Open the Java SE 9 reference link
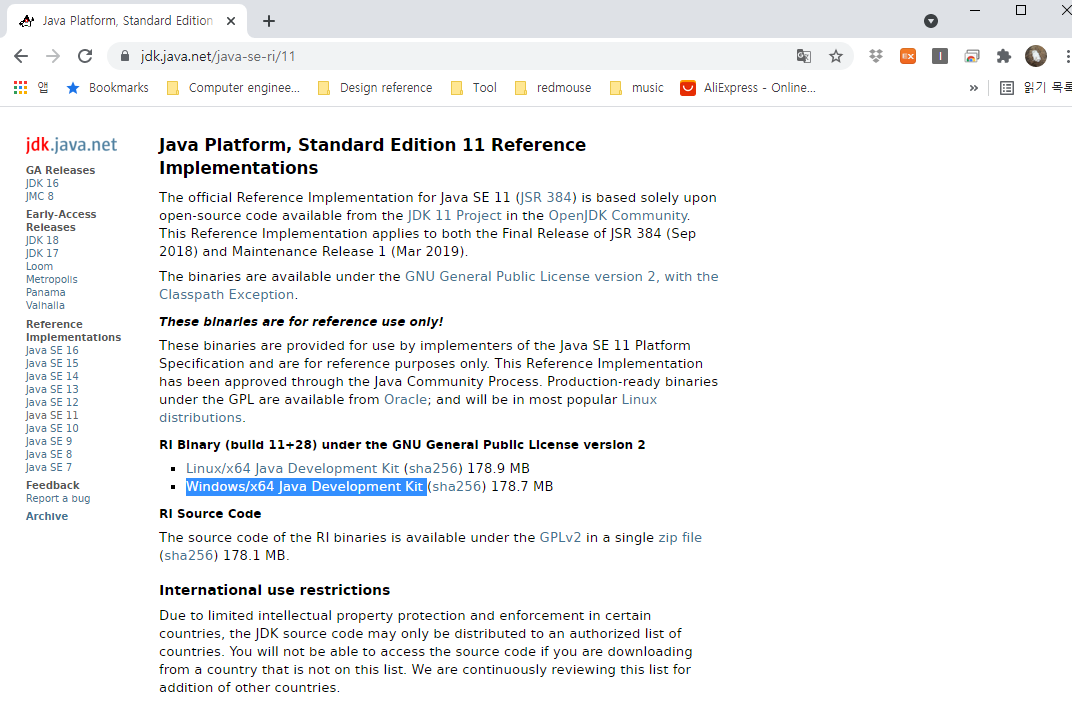Image resolution: width=1072 pixels, height=703 pixels. click(49, 441)
